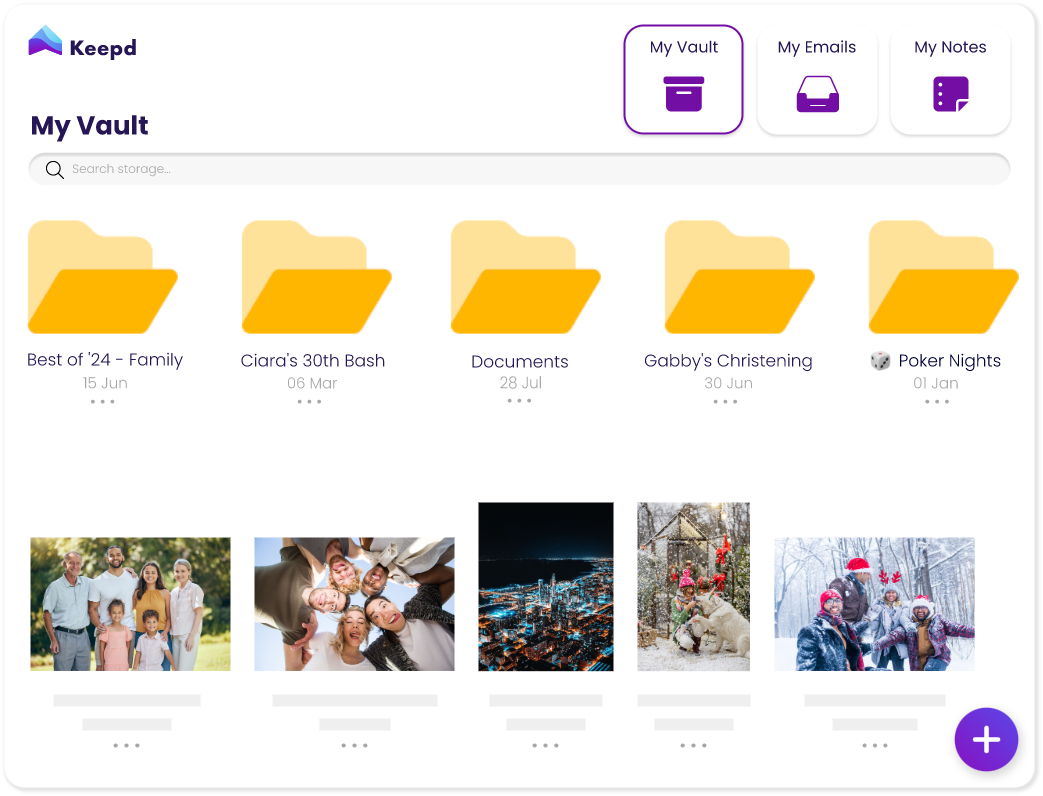1043x796 pixels.
Task: Open the Documents folder
Action: [x=525, y=278]
